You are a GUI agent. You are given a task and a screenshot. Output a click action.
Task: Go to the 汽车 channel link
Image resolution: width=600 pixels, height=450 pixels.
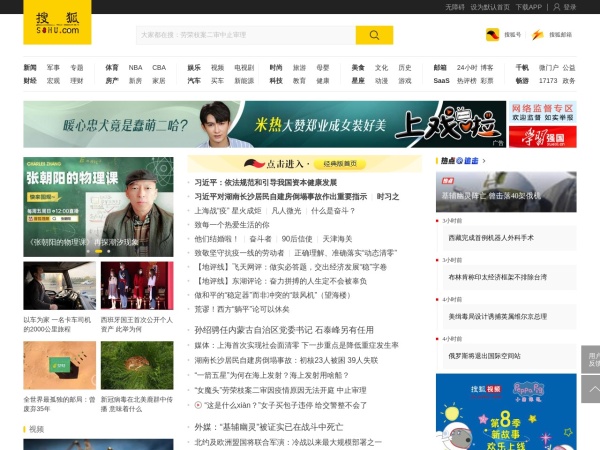[x=194, y=81]
